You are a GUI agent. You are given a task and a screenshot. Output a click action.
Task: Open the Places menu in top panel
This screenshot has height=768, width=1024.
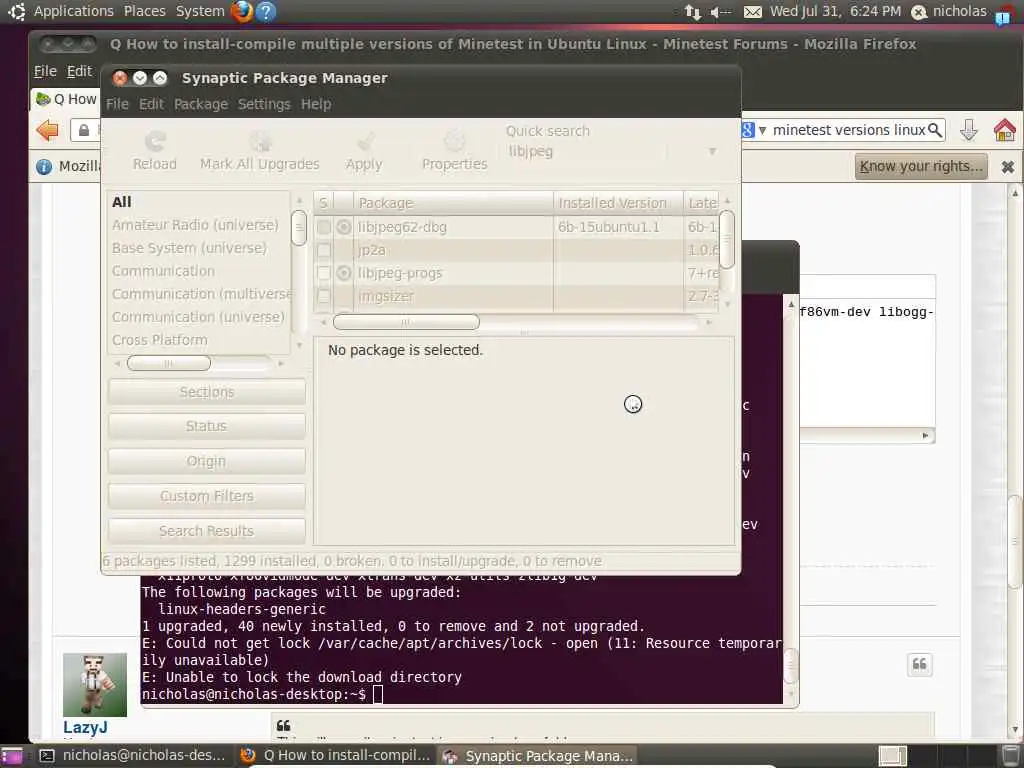tap(145, 11)
